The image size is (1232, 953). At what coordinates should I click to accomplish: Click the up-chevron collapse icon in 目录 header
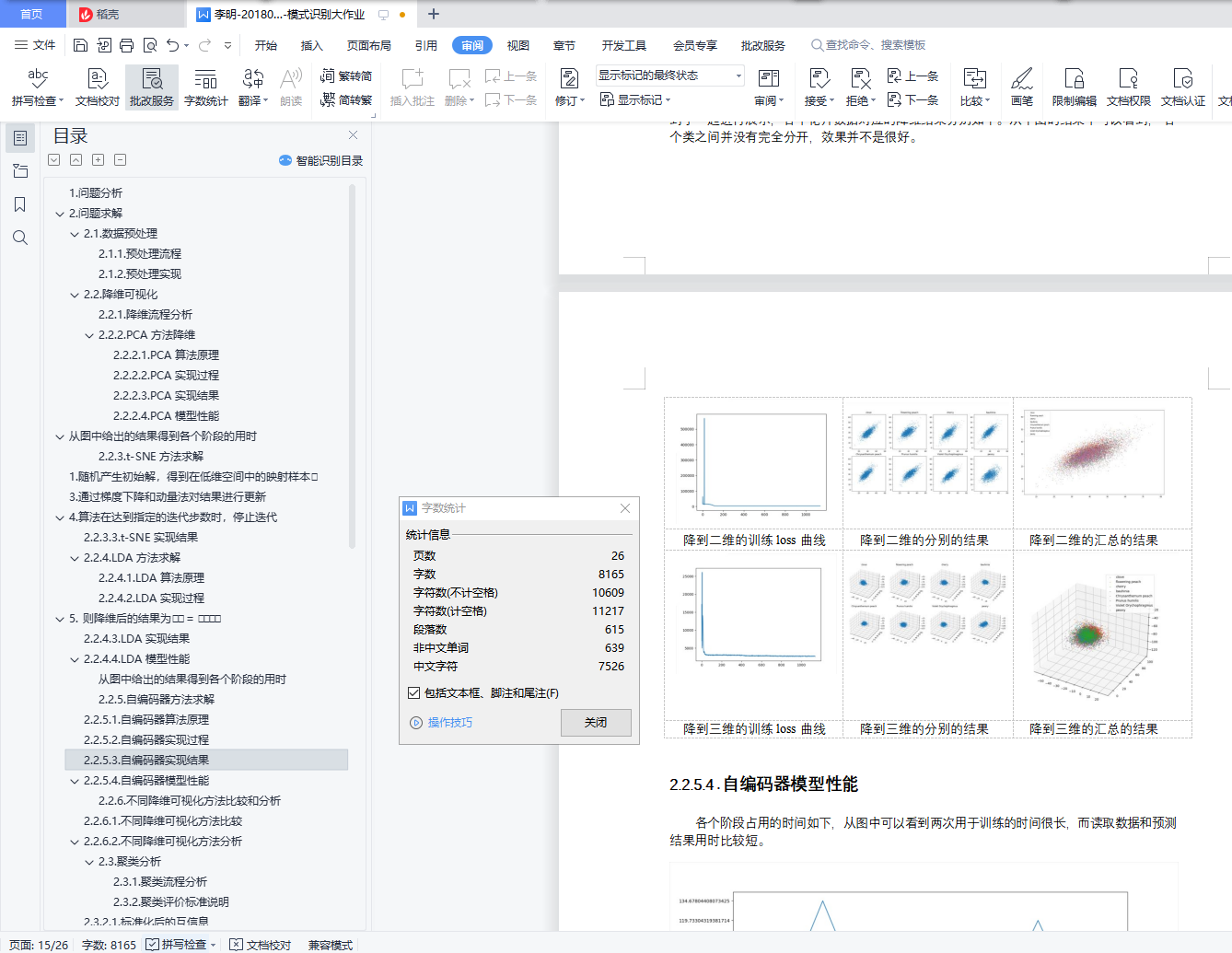(x=76, y=160)
